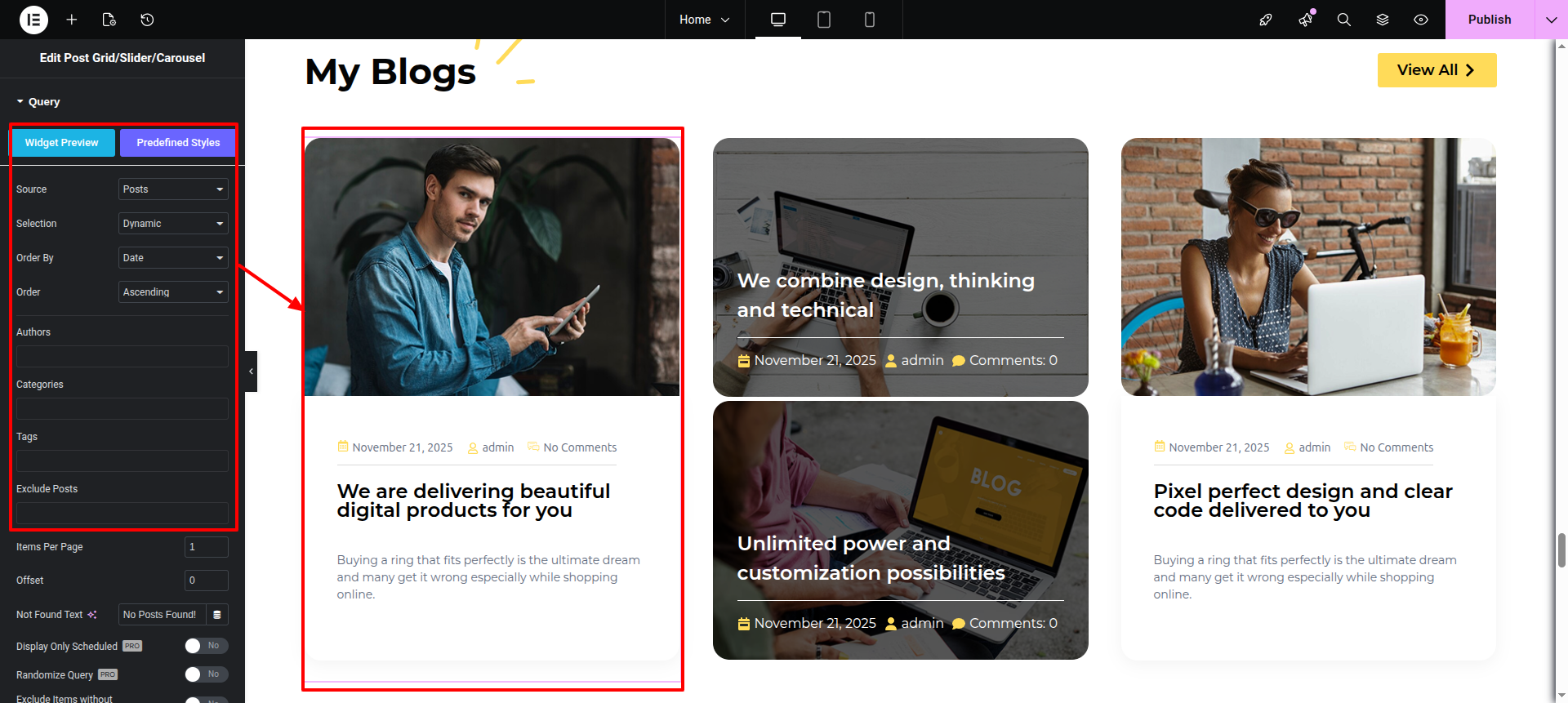Open the document settings icon
Screen dimensions: 1568x703
pos(109,20)
